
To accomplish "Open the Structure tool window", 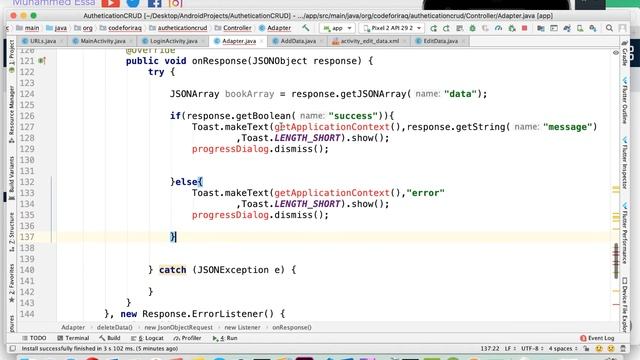I will point(11,232).
